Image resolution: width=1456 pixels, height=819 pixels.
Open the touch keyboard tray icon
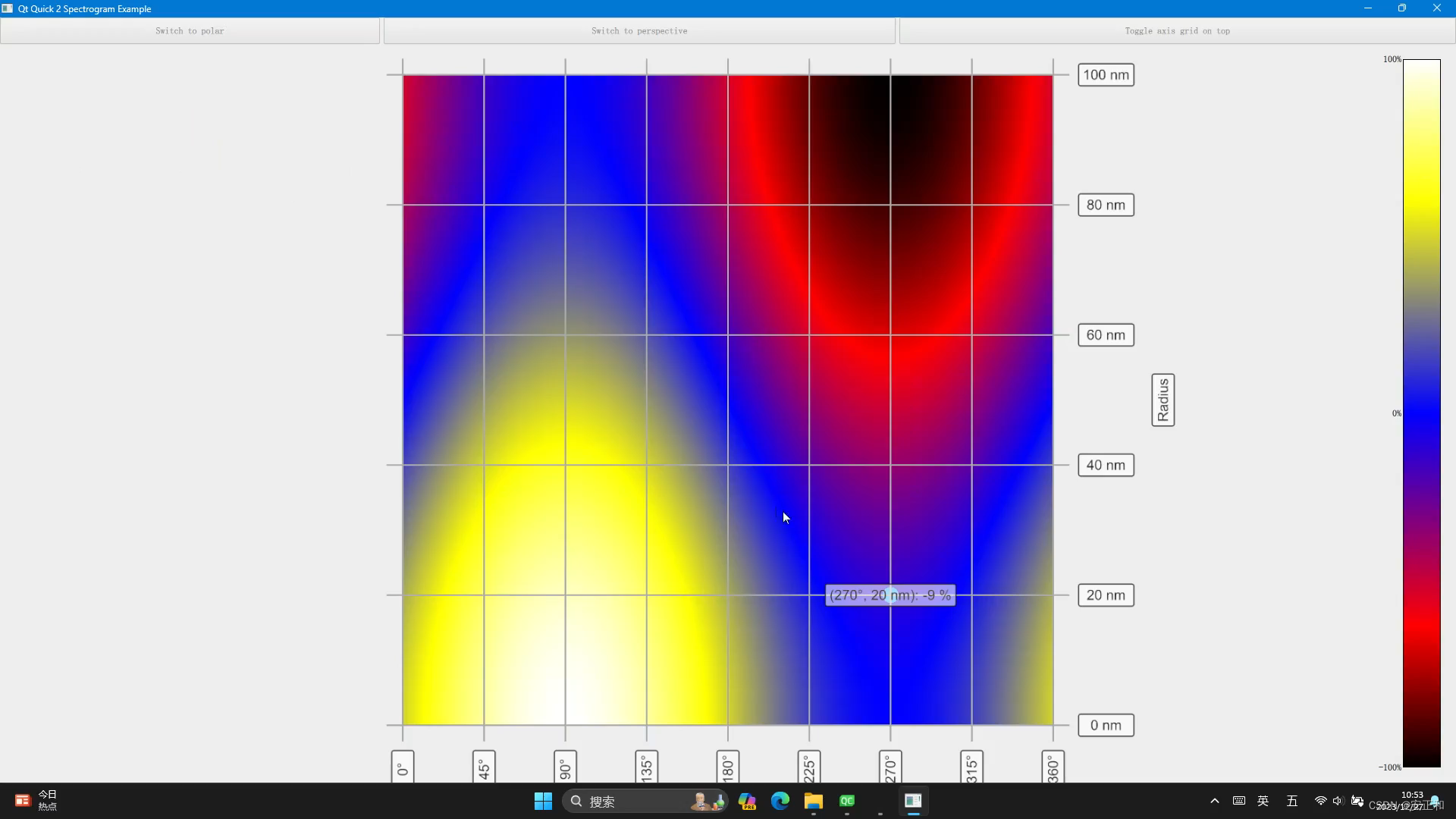(x=1239, y=801)
